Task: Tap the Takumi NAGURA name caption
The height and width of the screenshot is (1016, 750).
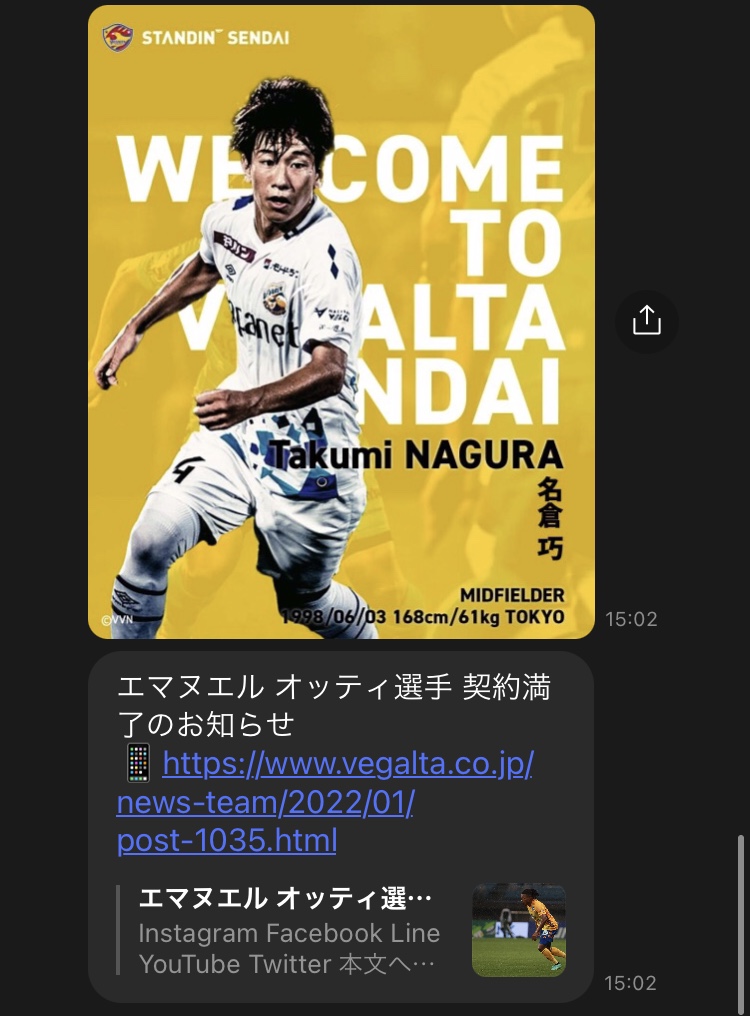Action: pos(416,454)
